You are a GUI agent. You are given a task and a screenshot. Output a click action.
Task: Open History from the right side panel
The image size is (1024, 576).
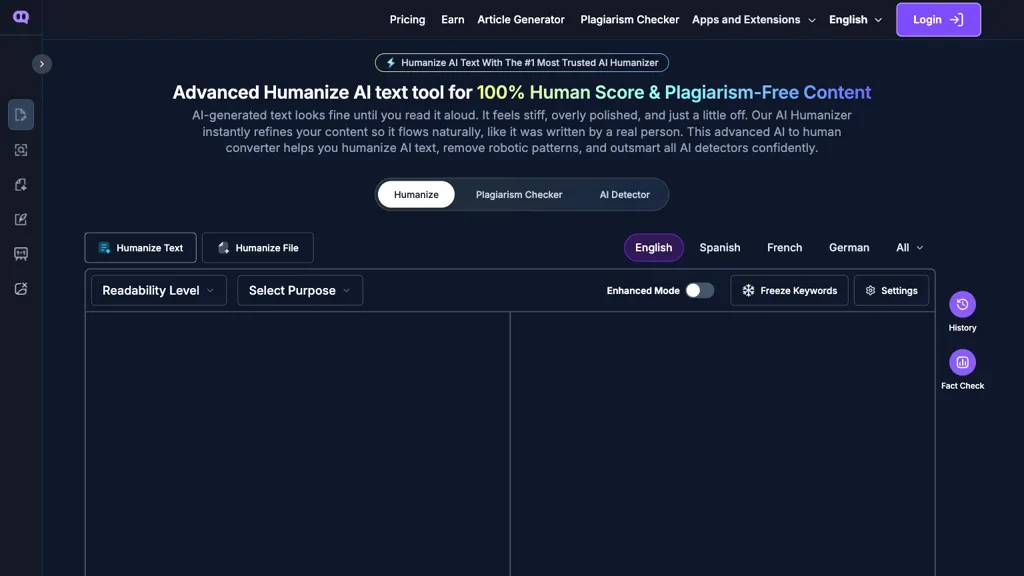tap(961, 305)
